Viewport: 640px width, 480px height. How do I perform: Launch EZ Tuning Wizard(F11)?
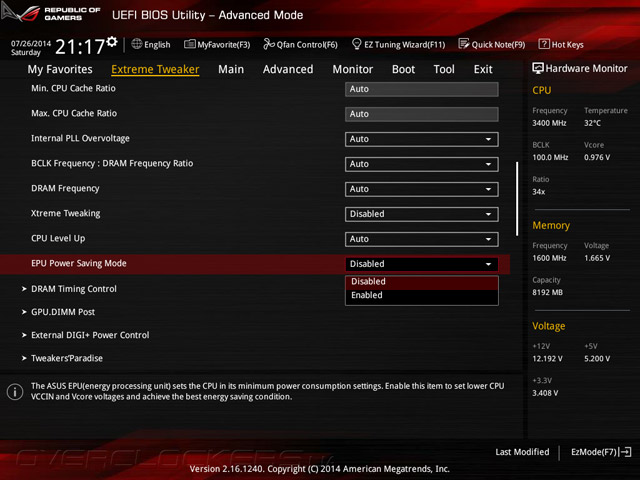click(398, 44)
